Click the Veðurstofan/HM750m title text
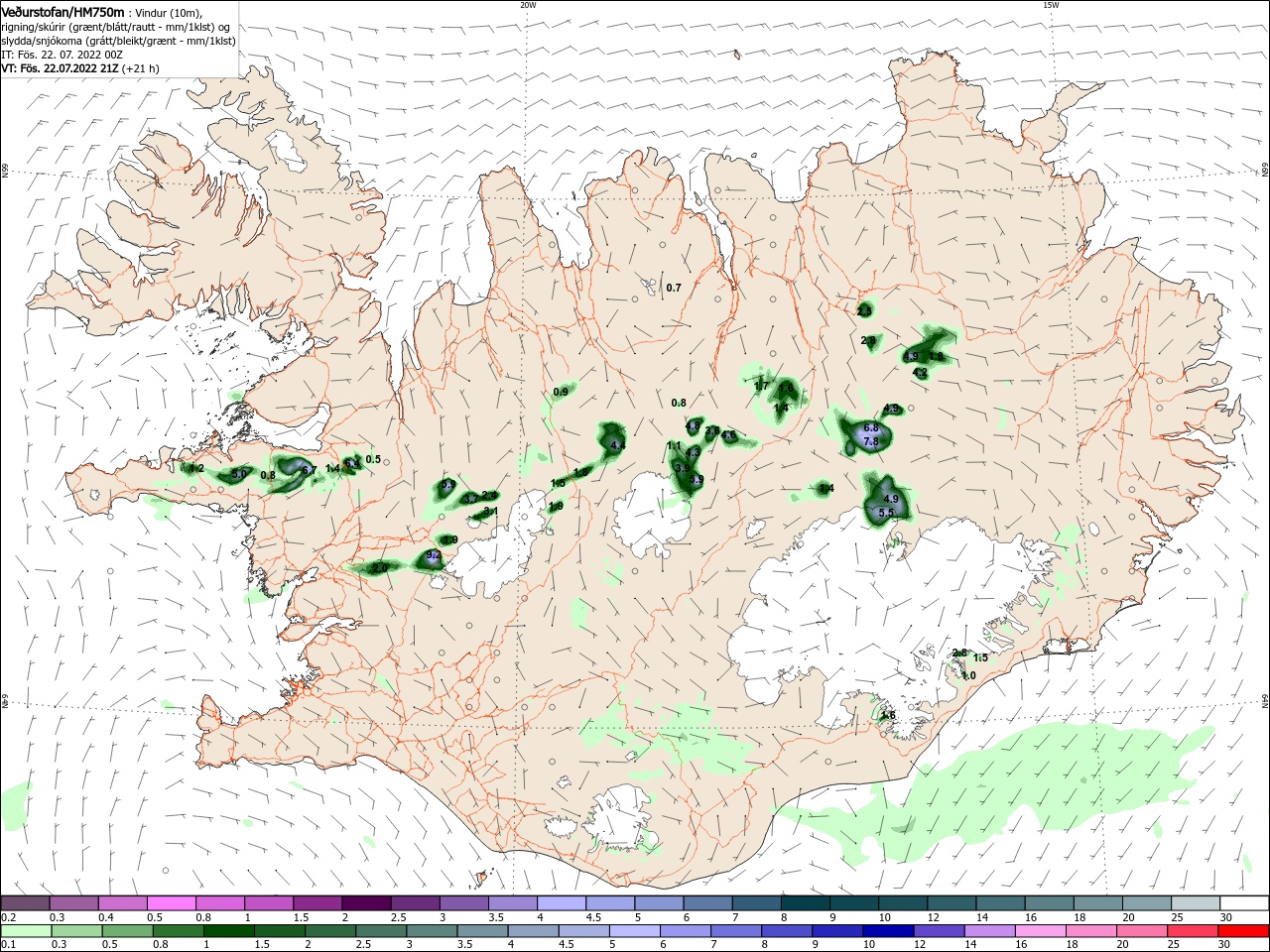Image resolution: width=1270 pixels, height=952 pixels. click(63, 11)
